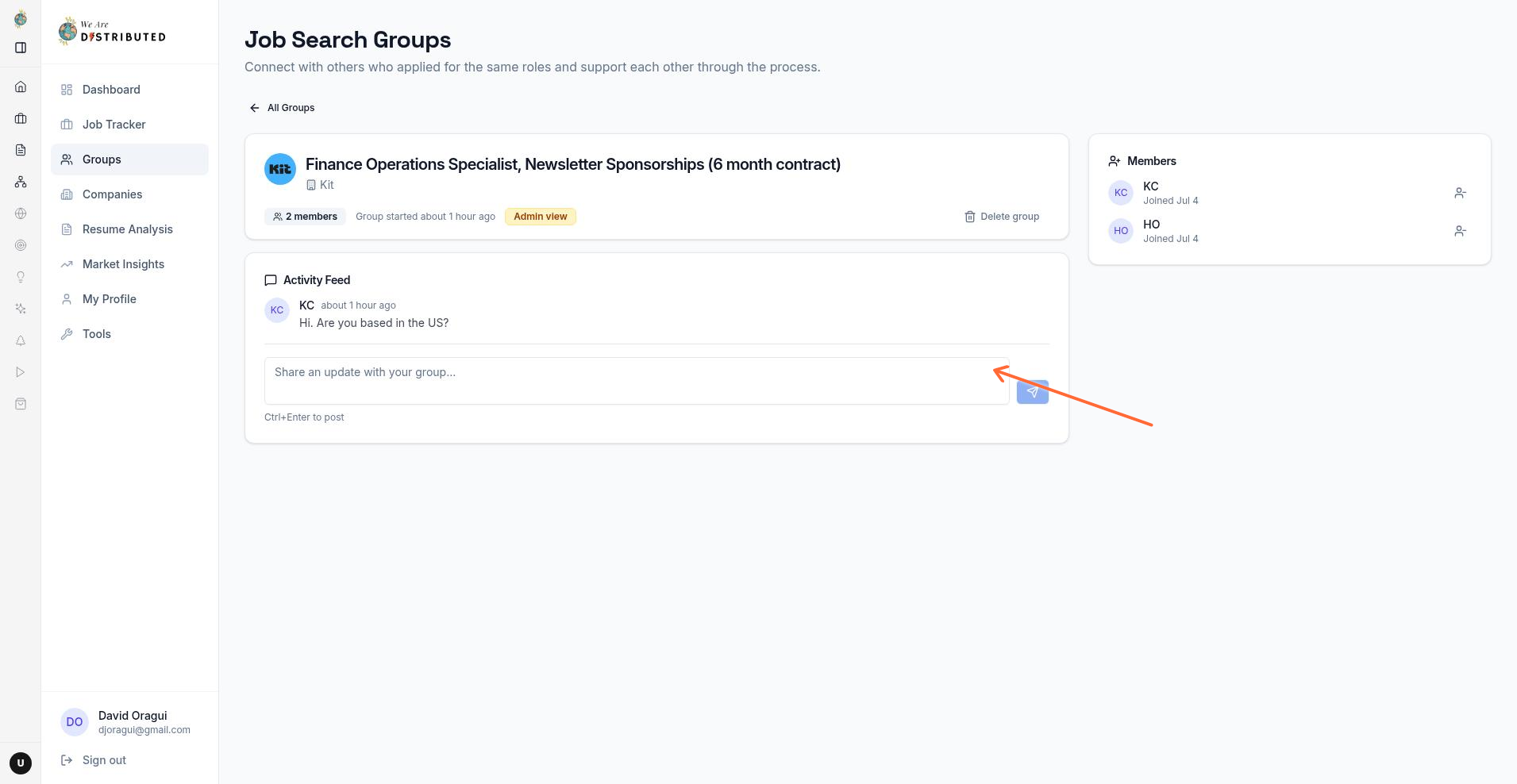Open My Profile in the sidebar

(x=129, y=299)
